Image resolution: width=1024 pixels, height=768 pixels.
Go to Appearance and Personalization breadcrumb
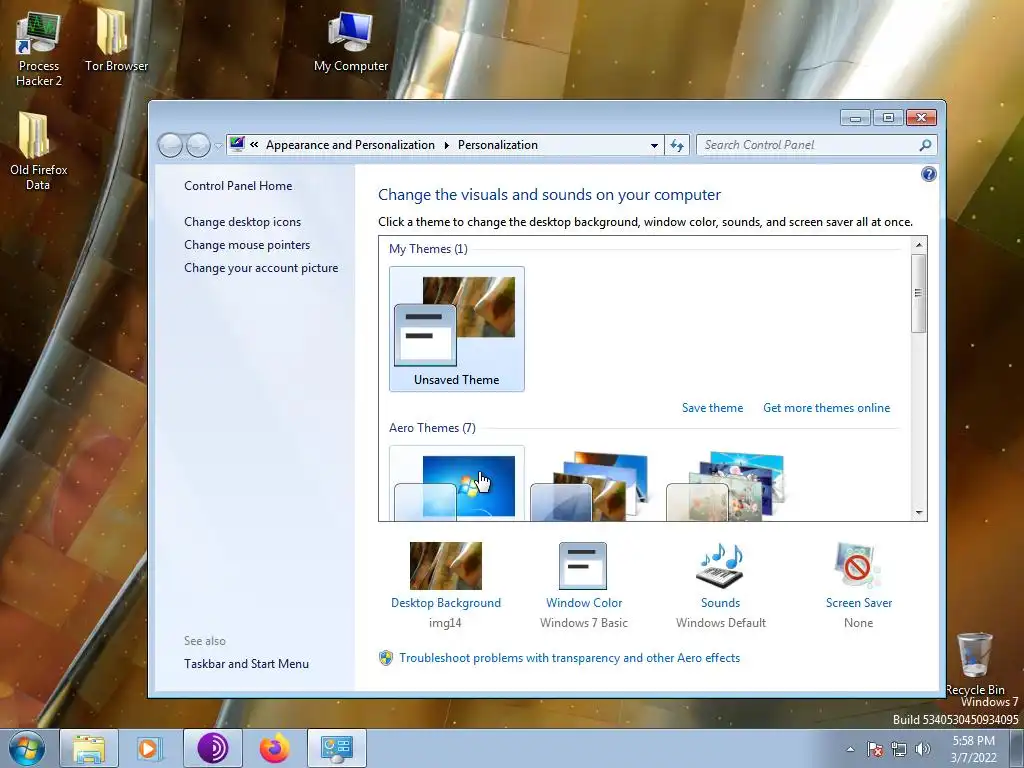click(350, 145)
